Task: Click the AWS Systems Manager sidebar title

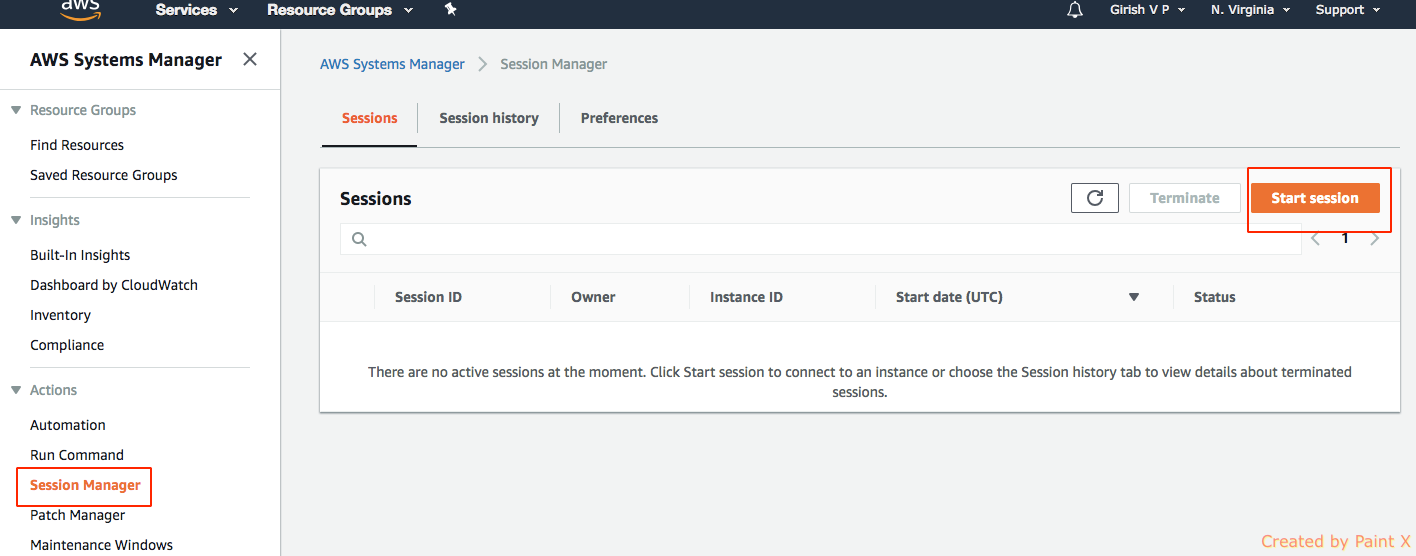Action: tap(126, 60)
